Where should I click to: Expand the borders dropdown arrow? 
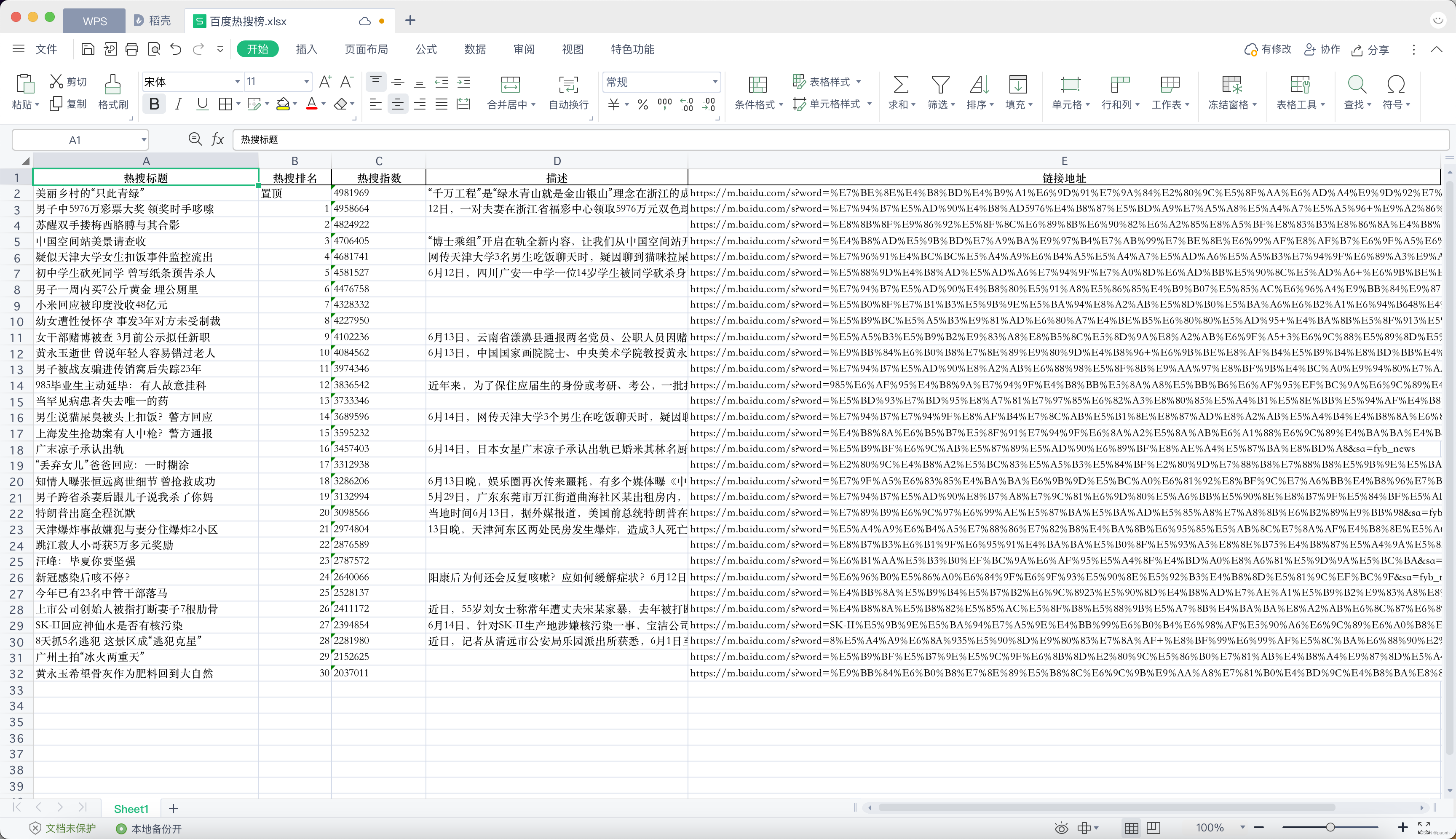tap(238, 104)
